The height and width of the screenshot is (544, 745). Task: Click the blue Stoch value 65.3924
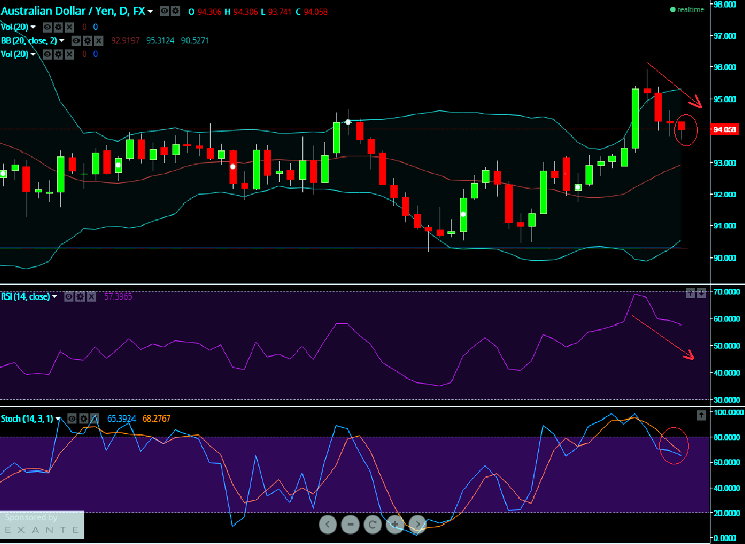click(x=122, y=419)
